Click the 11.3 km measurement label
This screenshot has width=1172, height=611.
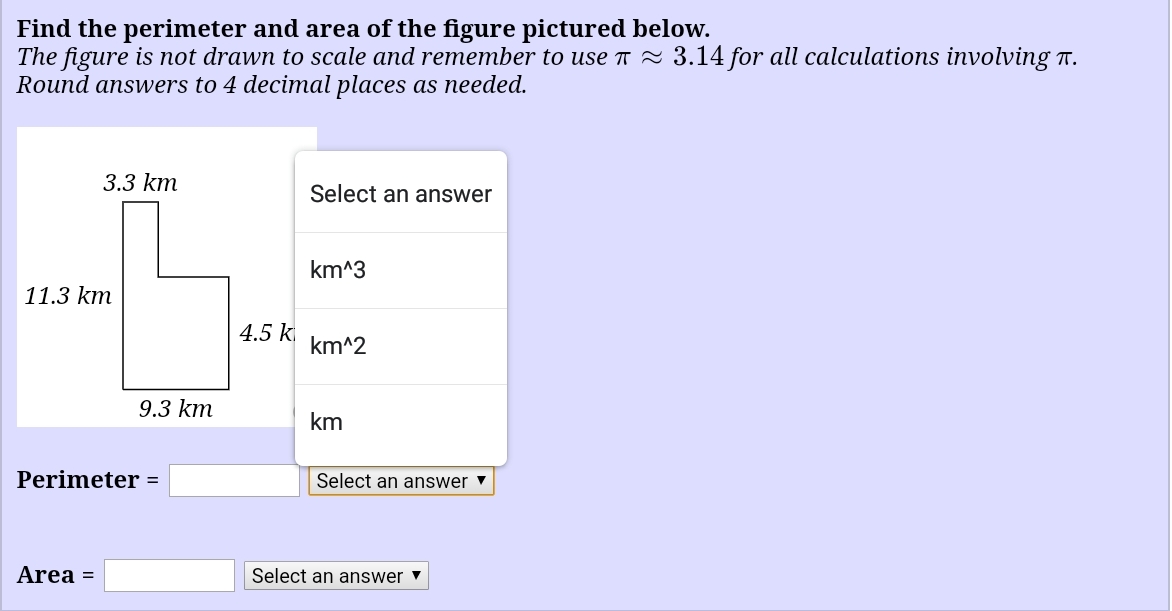click(67, 295)
